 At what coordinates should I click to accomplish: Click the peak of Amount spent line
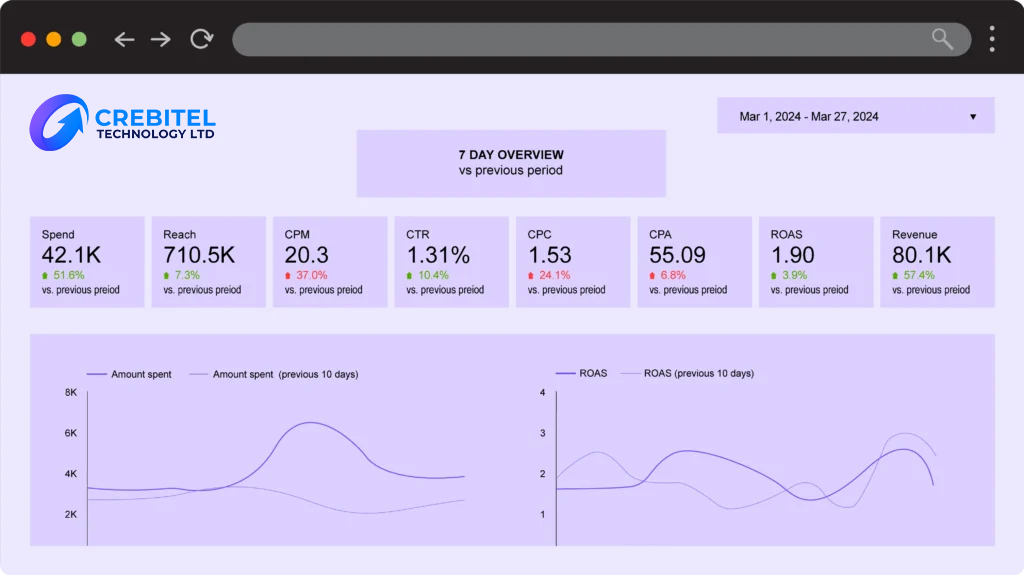point(311,422)
